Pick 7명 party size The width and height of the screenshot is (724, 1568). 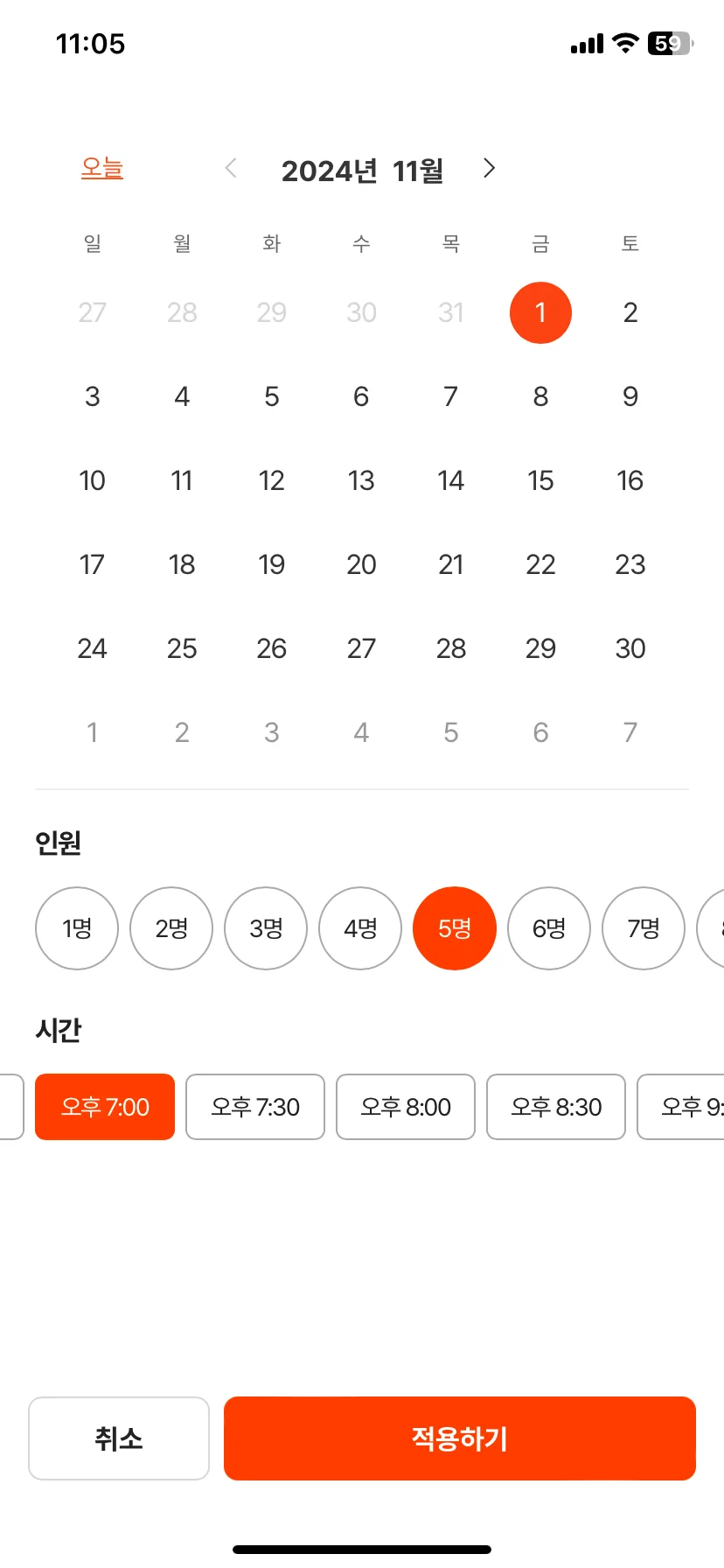tap(644, 928)
